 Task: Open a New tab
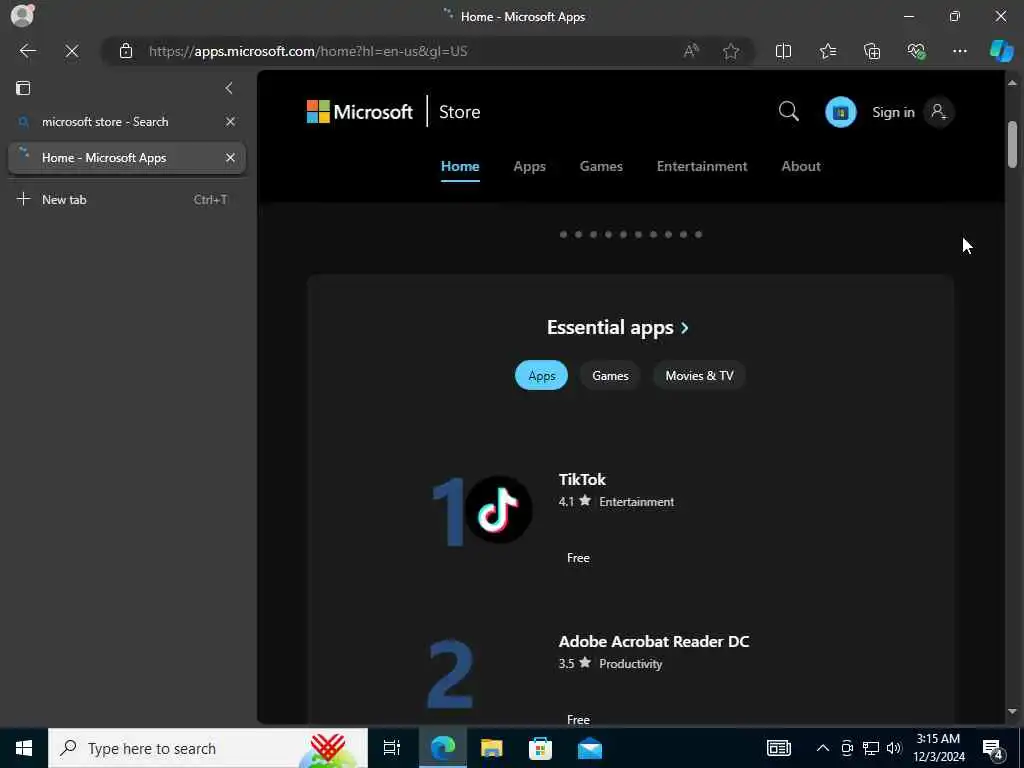coord(127,199)
